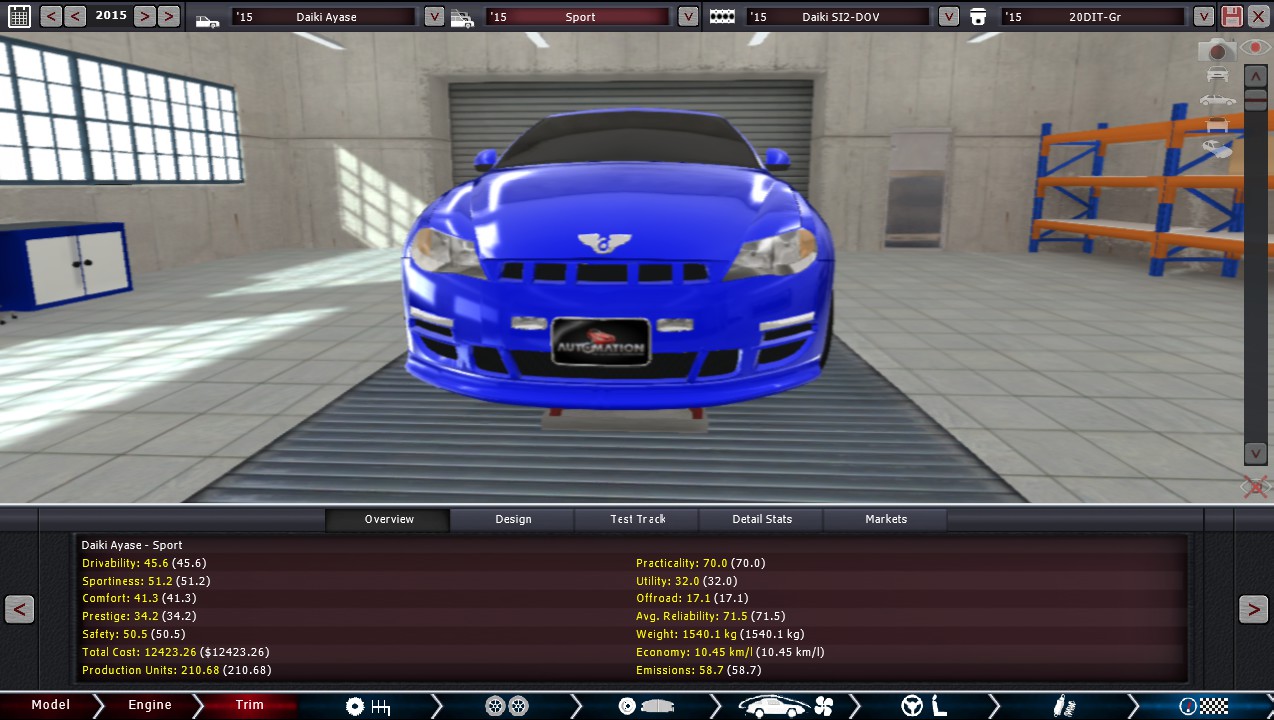Toggle the crossed-out eye hide icon
This screenshot has height=720, width=1274.
click(1255, 487)
